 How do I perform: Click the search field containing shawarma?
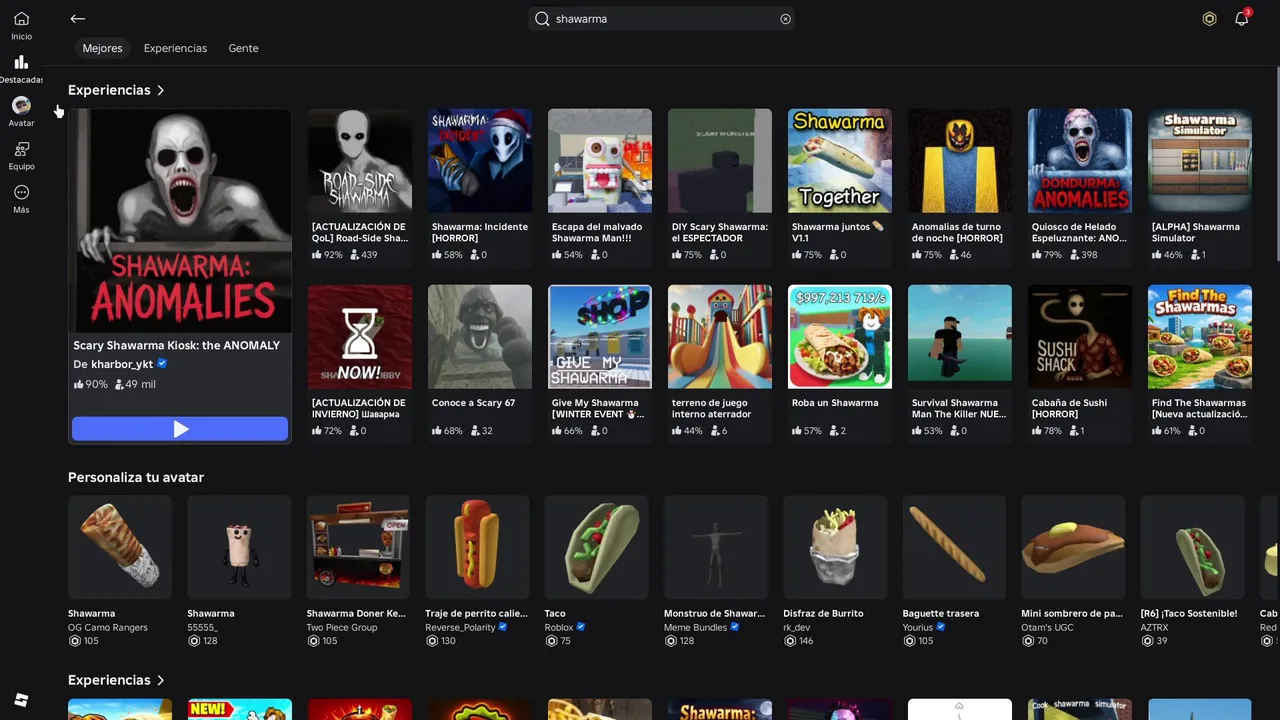[x=661, y=19]
